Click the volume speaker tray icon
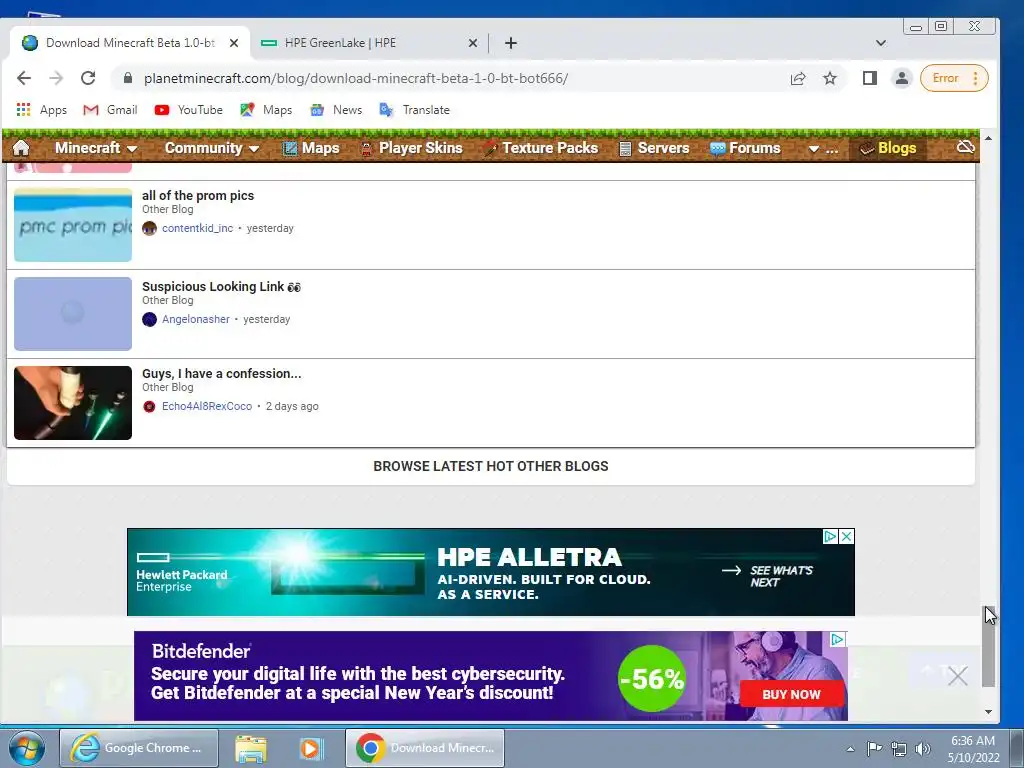The width and height of the screenshot is (1024, 768). point(923,749)
